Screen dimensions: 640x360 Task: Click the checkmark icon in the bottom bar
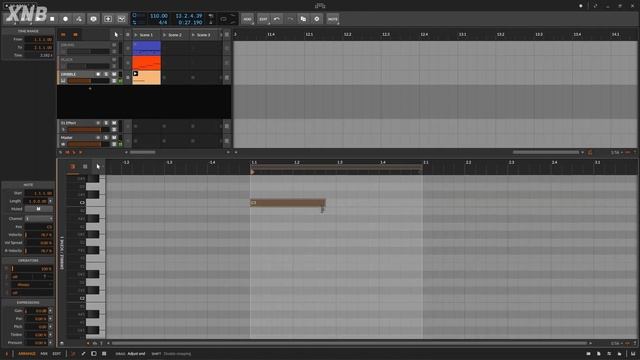pos(83,354)
